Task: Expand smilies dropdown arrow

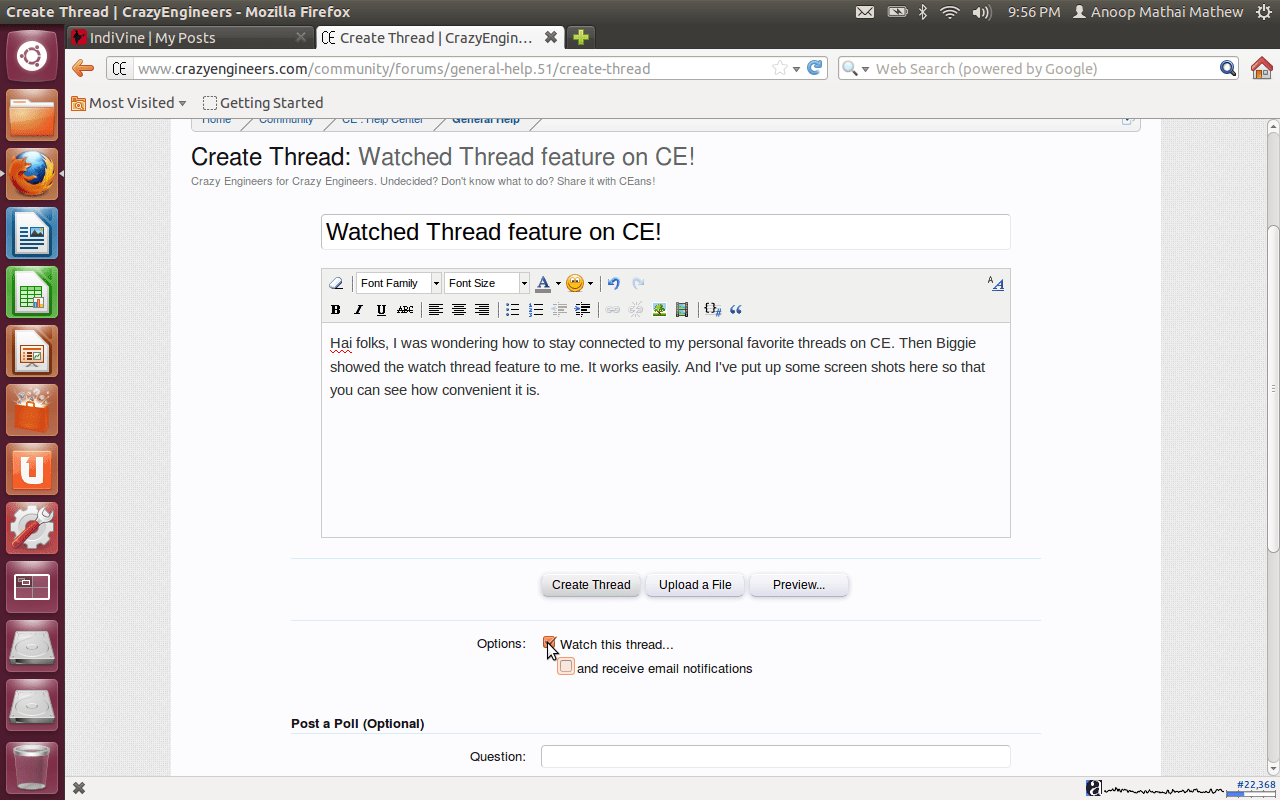Action: point(590,284)
